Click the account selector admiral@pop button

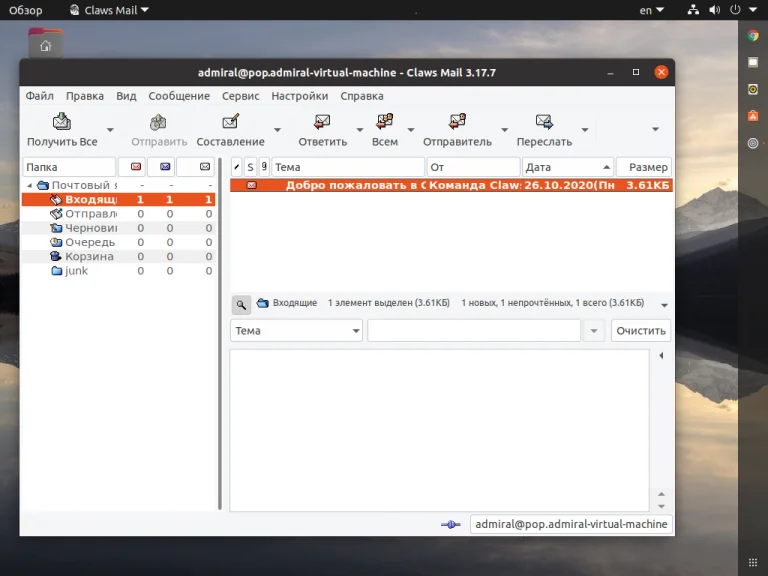571,524
